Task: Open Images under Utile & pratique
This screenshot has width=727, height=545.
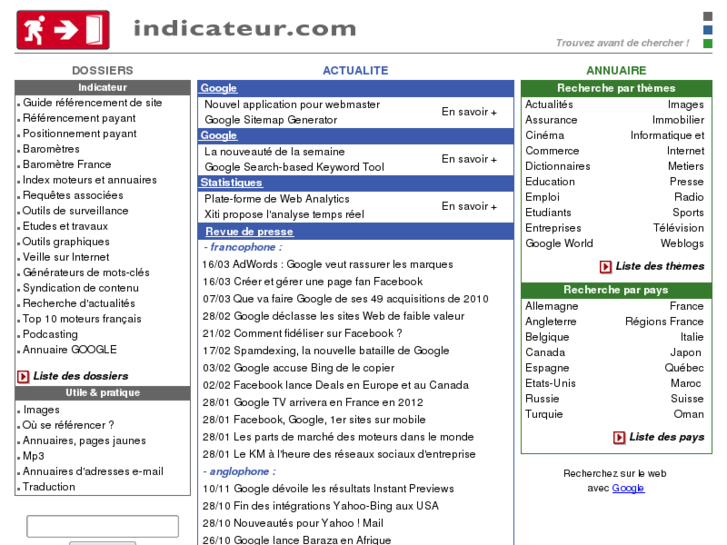Action: 41,410
